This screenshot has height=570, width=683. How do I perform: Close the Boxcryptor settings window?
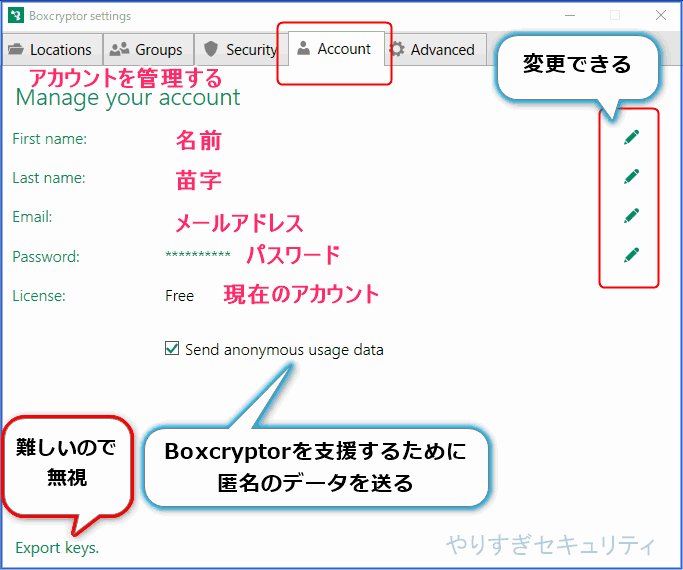661,15
